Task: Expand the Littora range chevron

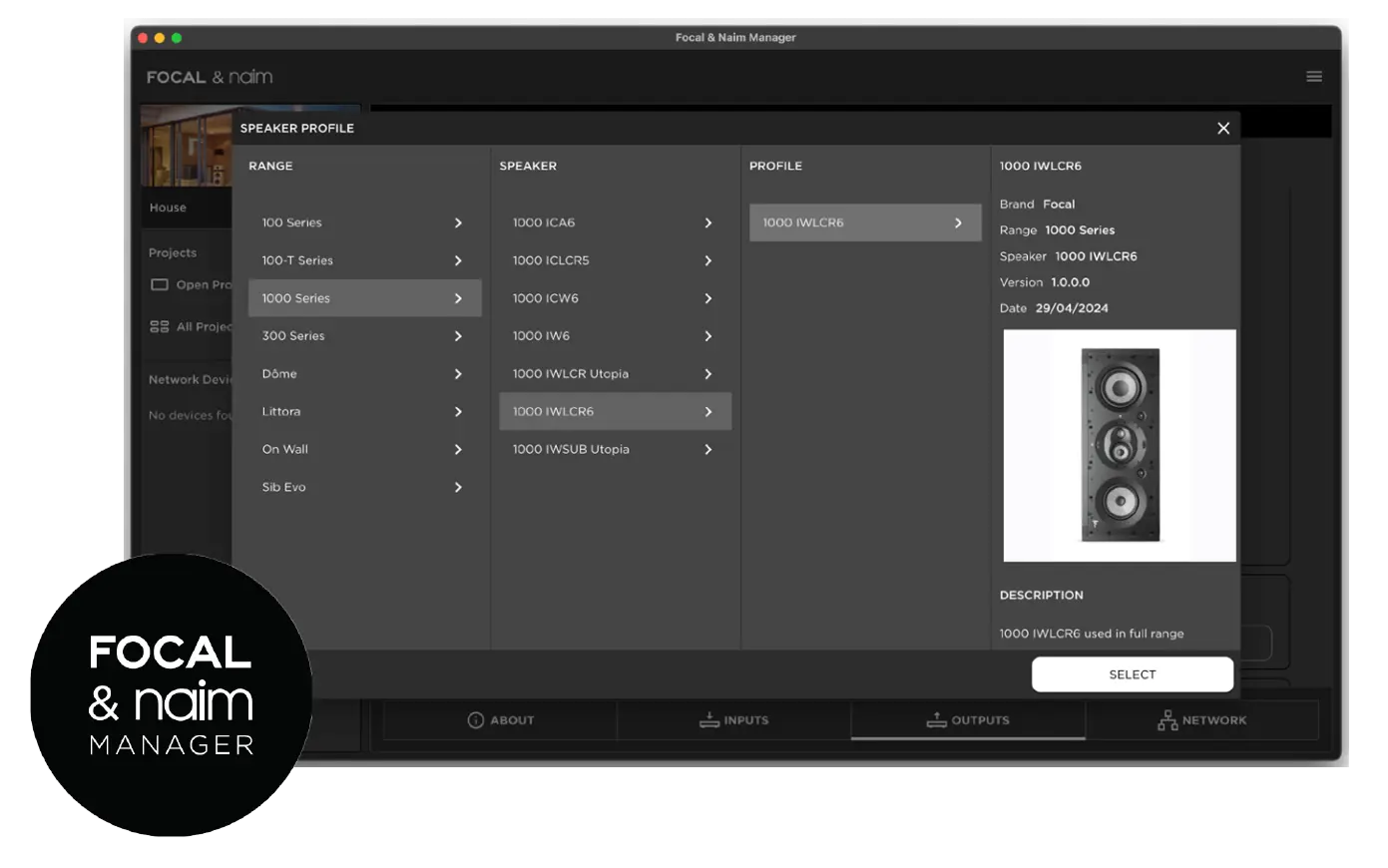Action: click(x=458, y=412)
